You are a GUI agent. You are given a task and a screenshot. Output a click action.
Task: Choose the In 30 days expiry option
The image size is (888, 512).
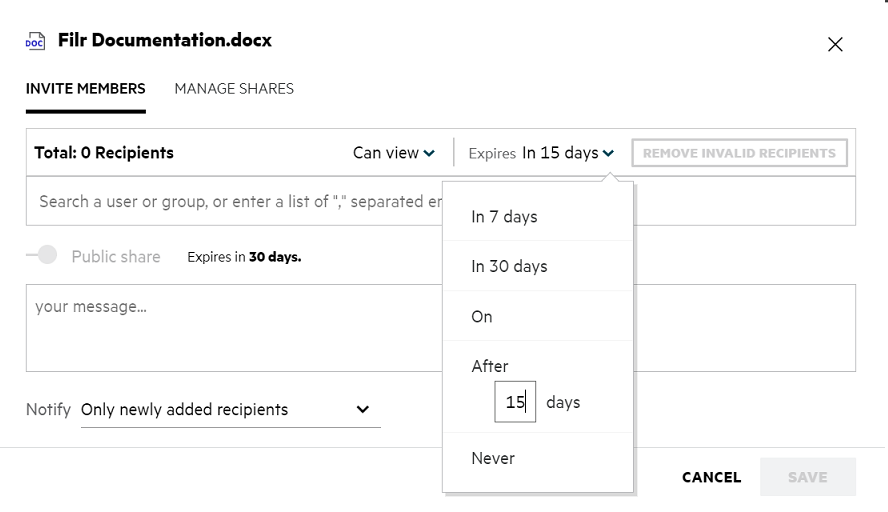point(509,266)
